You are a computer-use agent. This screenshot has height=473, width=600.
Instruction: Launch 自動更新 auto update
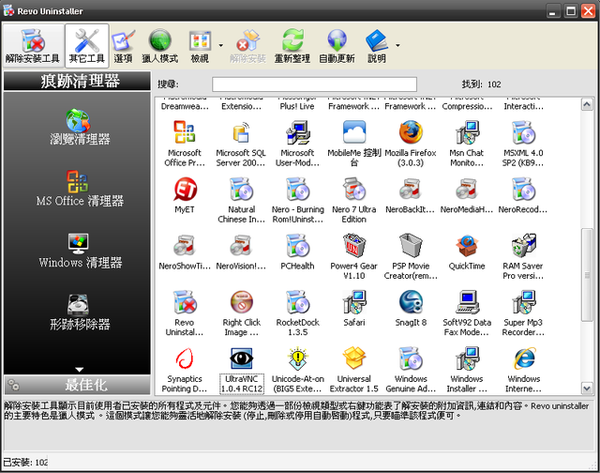tap(337, 46)
